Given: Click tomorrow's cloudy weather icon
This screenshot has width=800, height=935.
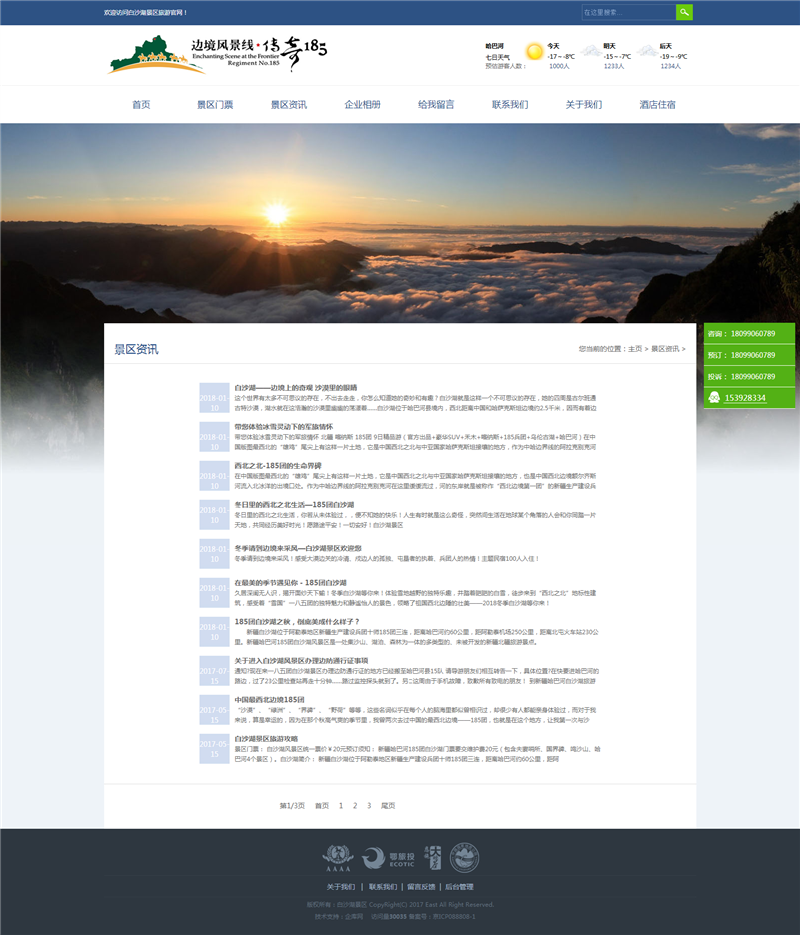Looking at the screenshot, I should coord(590,50).
